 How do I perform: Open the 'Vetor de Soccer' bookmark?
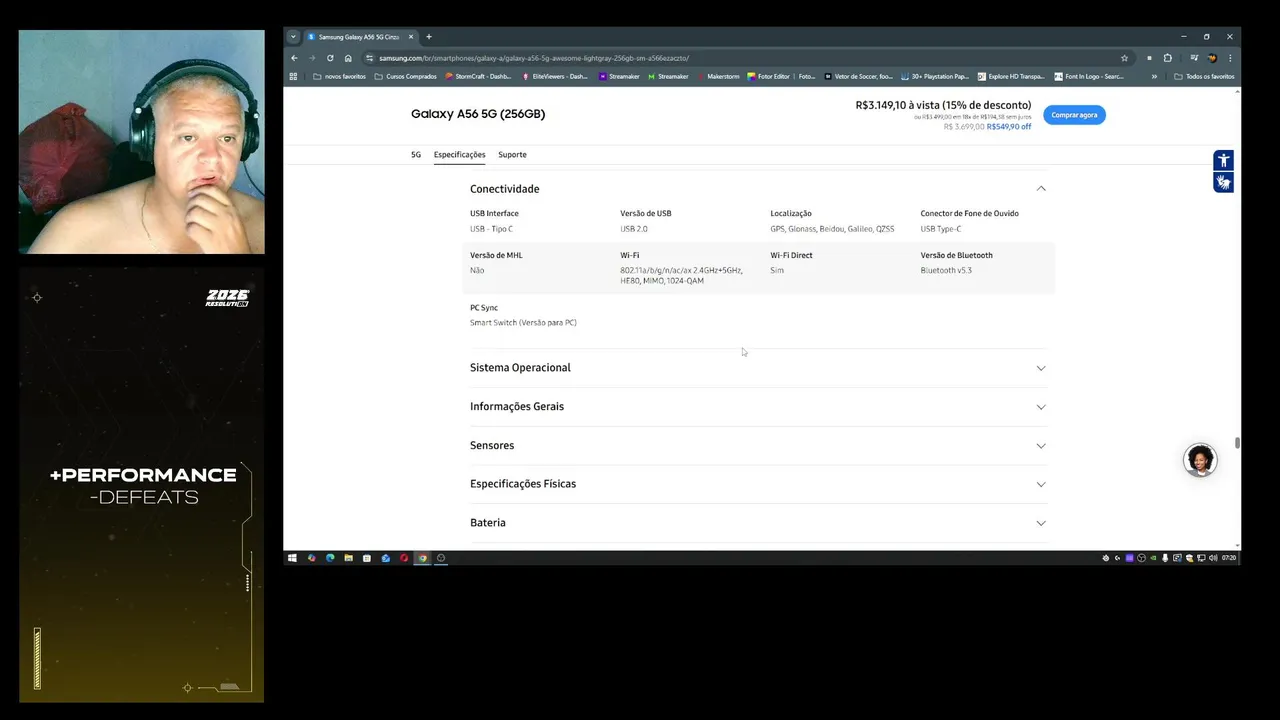(x=858, y=76)
